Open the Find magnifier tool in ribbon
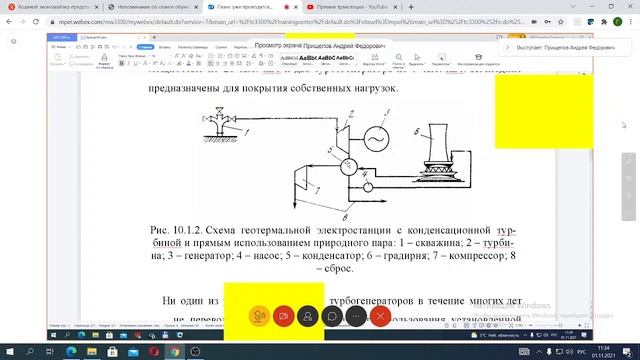This screenshot has height=360, width=640. pos(398,58)
